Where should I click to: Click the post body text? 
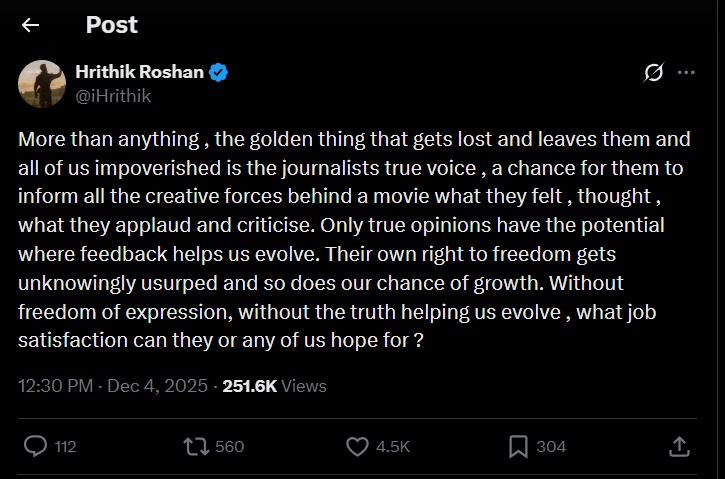point(340,240)
